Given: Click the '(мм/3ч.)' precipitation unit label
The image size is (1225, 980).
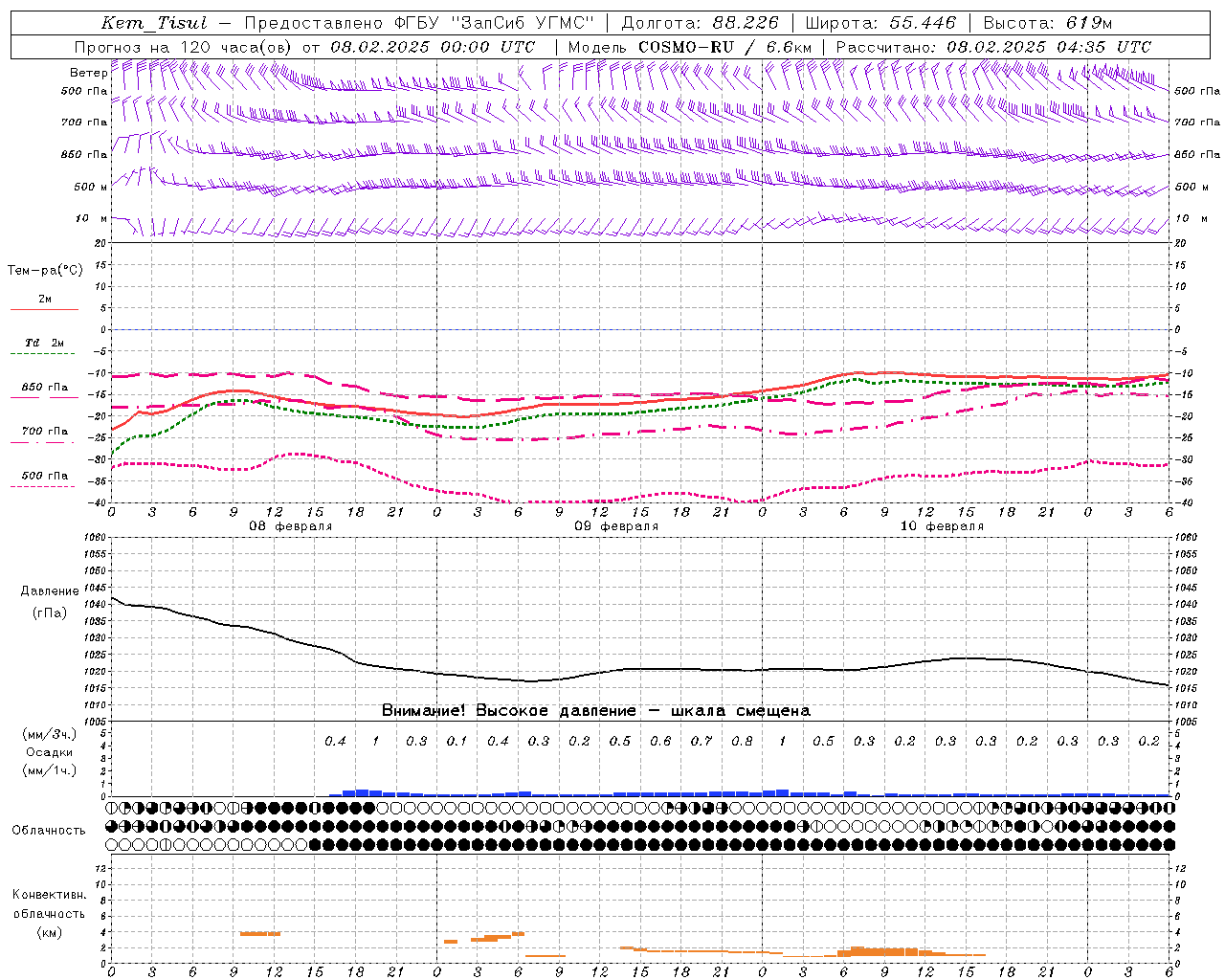Looking at the screenshot, I should pyautogui.click(x=50, y=734).
